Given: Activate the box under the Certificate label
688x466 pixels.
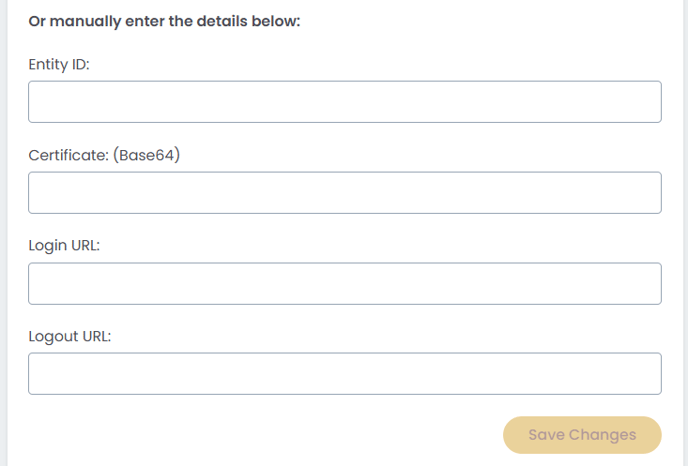Looking at the screenshot, I should (344, 193).
